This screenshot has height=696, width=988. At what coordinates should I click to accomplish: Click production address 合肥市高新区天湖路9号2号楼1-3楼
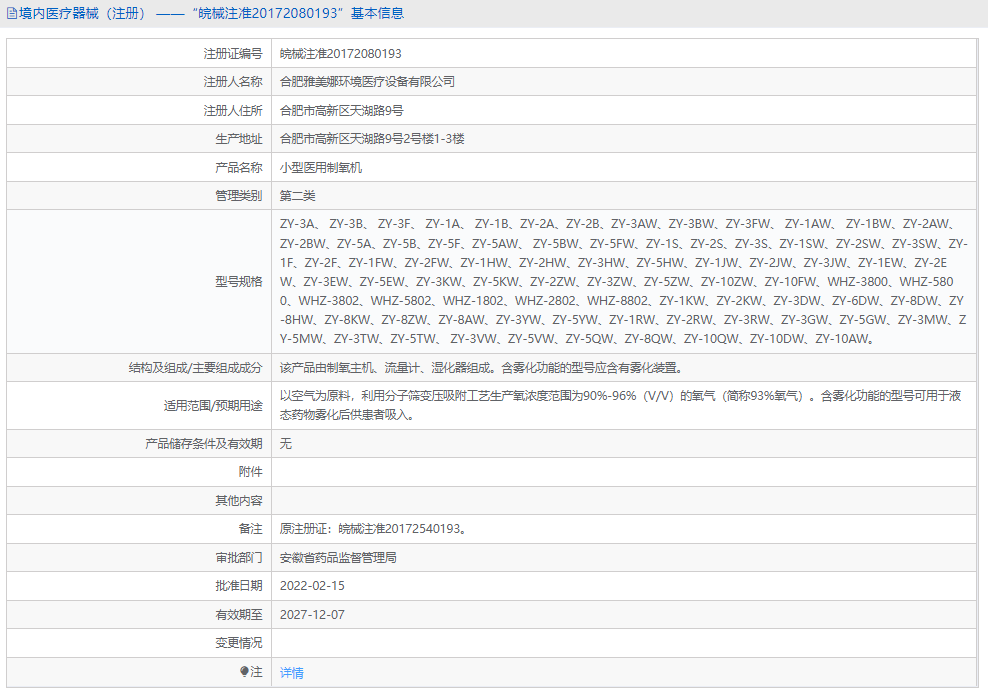[x=372, y=139]
